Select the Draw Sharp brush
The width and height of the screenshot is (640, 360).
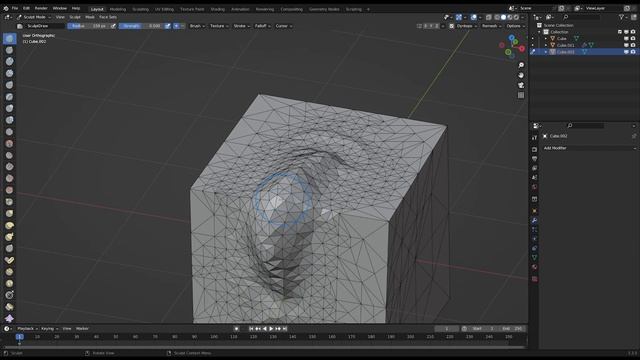[x=9, y=50]
